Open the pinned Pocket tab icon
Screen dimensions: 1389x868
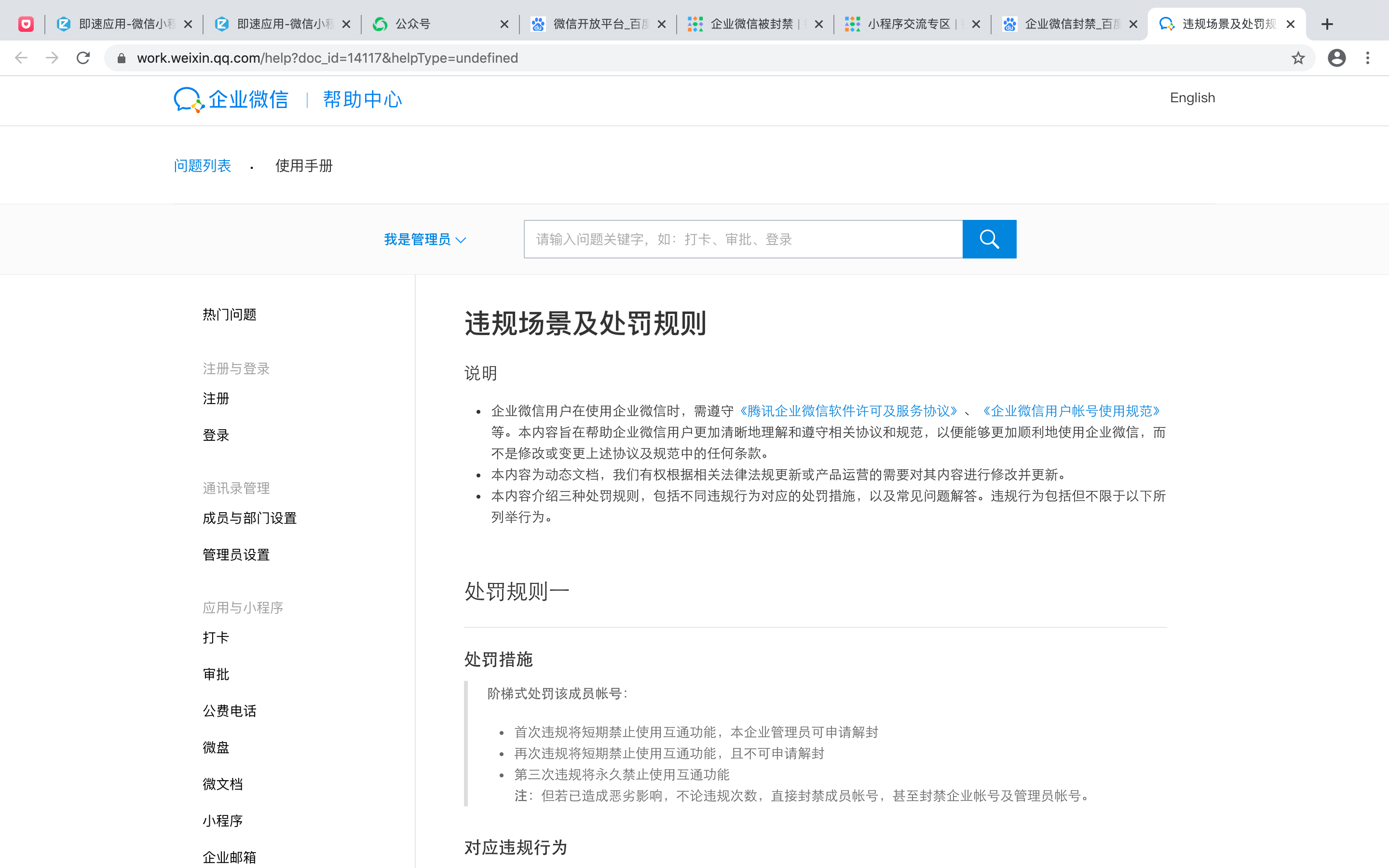point(26,24)
